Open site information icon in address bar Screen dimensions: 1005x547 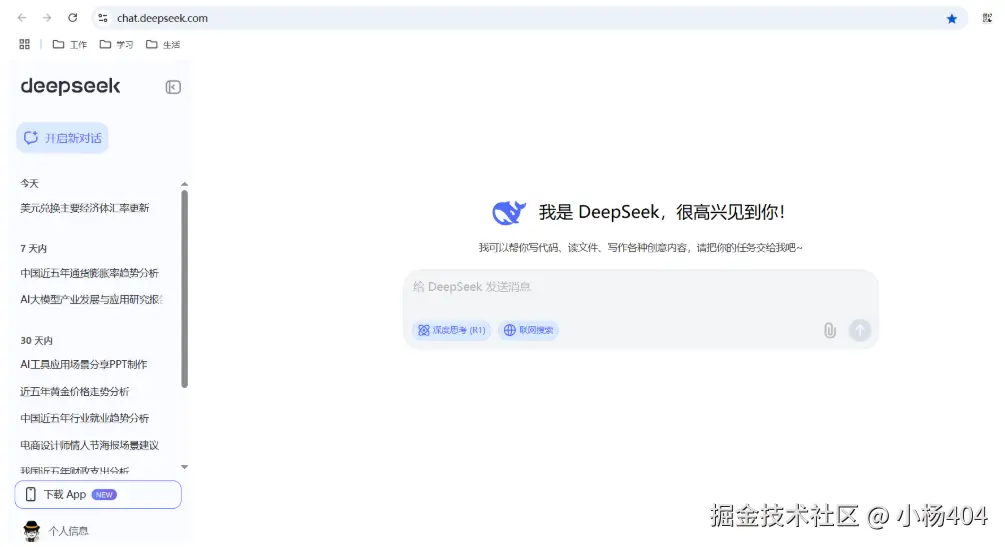103,18
